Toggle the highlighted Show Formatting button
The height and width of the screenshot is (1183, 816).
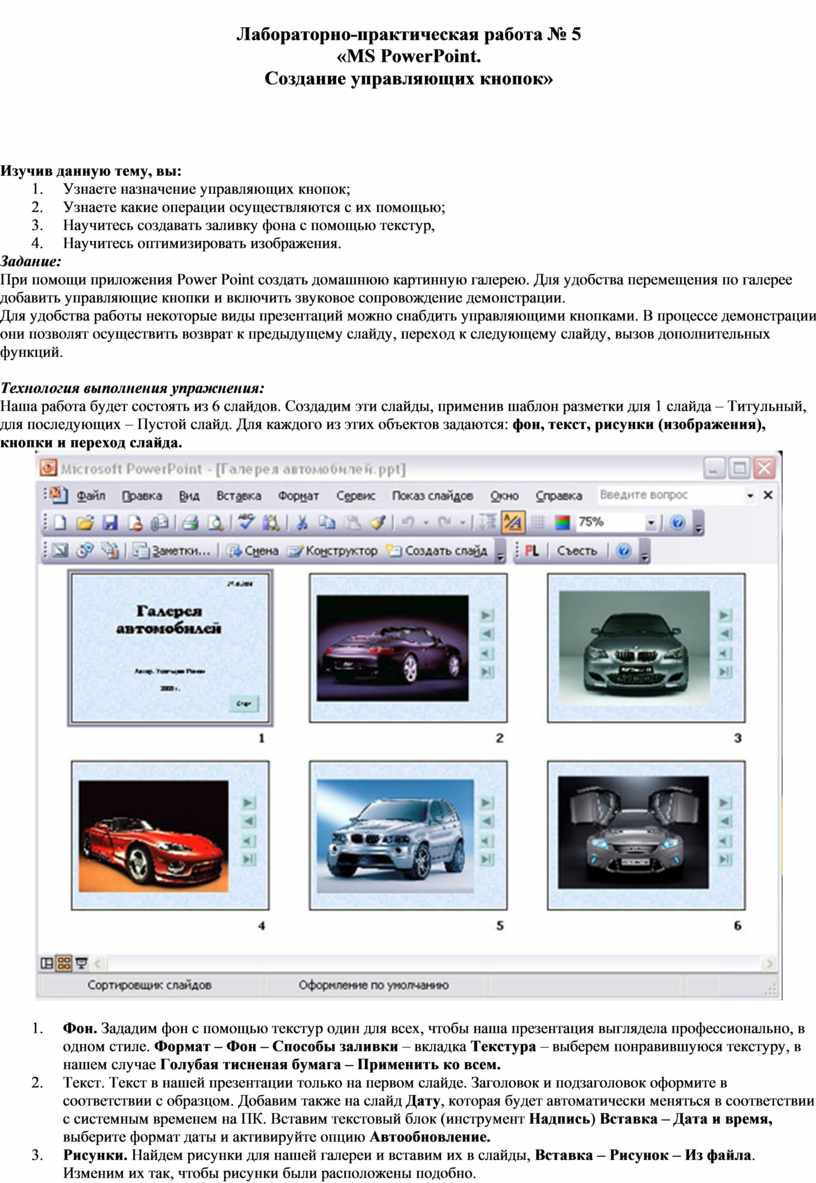[514, 522]
